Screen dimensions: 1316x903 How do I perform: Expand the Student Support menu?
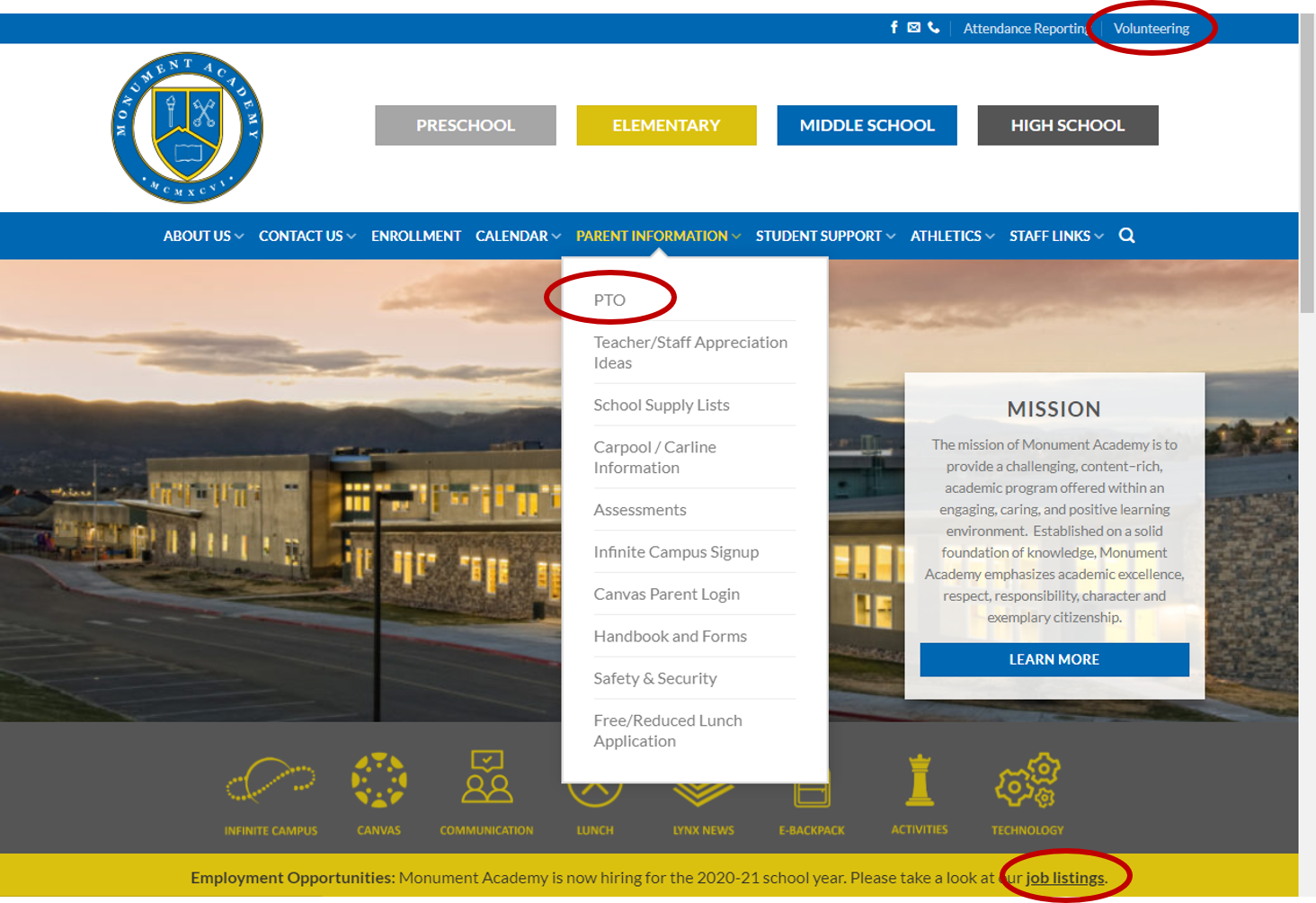(825, 236)
